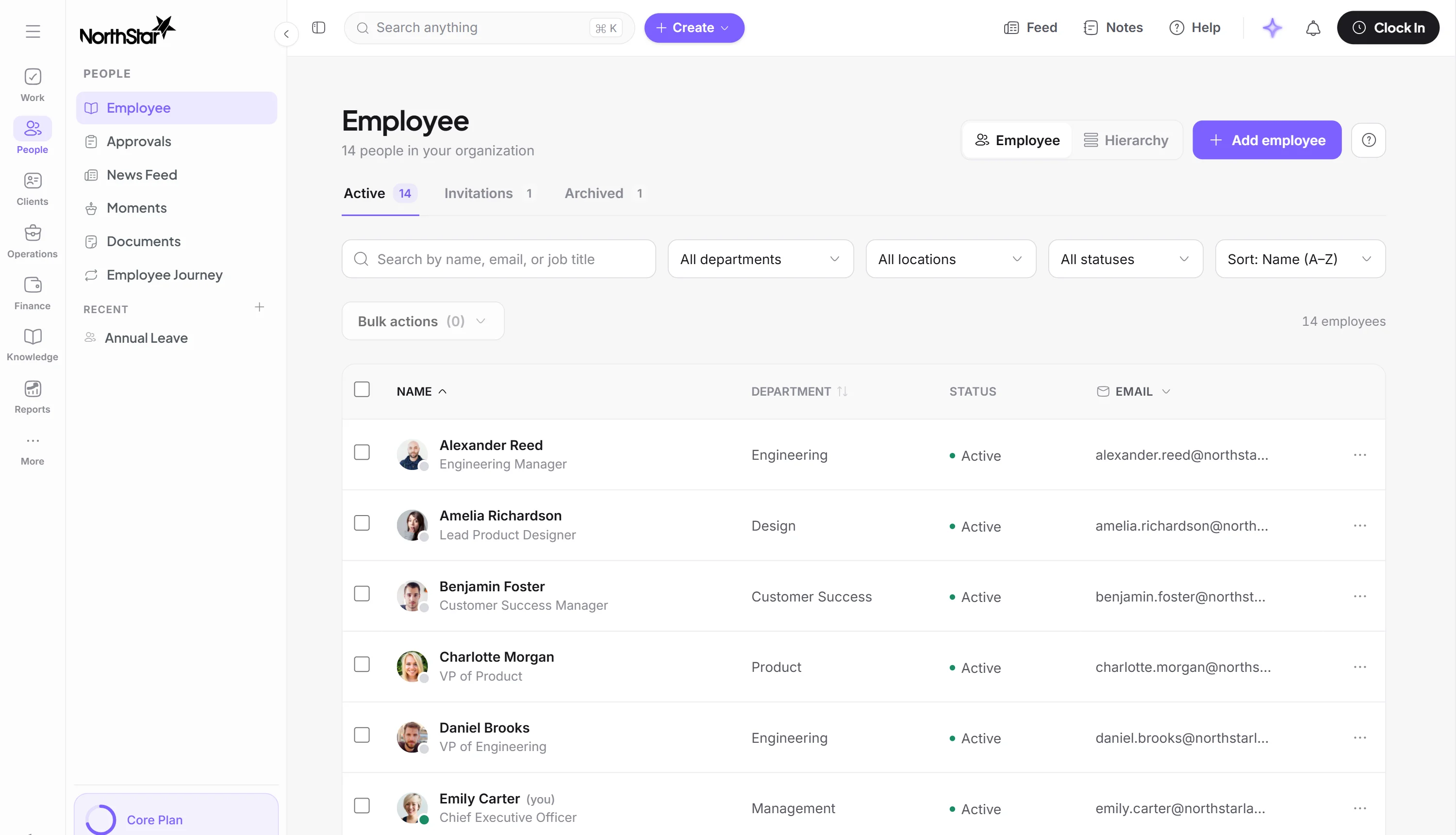1456x835 pixels.
Task: Open the All departments dropdown
Action: 760,259
